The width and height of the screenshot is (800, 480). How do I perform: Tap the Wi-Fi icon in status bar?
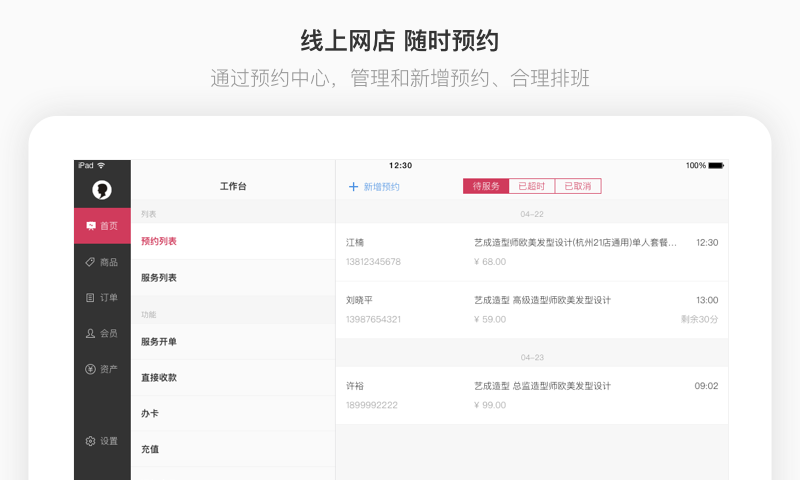pyautogui.click(x=101, y=165)
